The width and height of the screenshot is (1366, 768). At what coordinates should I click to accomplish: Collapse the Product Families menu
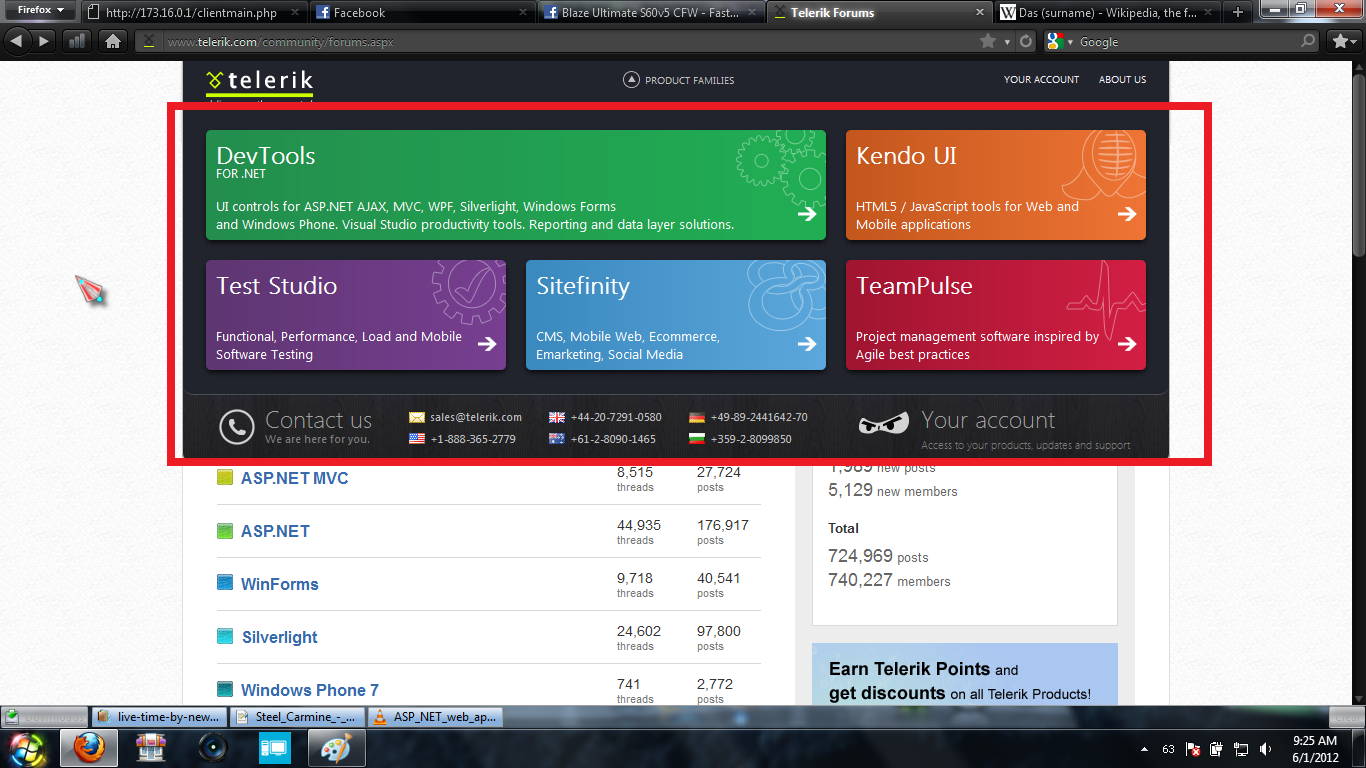coord(678,80)
